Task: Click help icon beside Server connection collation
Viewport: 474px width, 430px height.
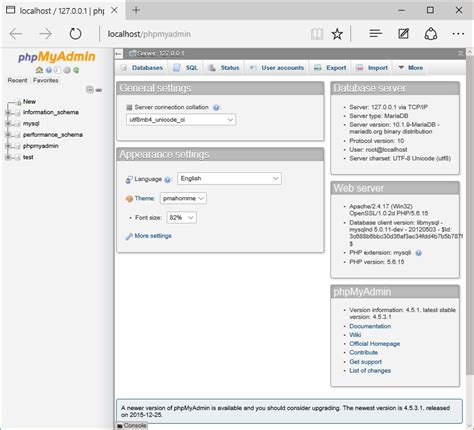Action: click(x=216, y=108)
